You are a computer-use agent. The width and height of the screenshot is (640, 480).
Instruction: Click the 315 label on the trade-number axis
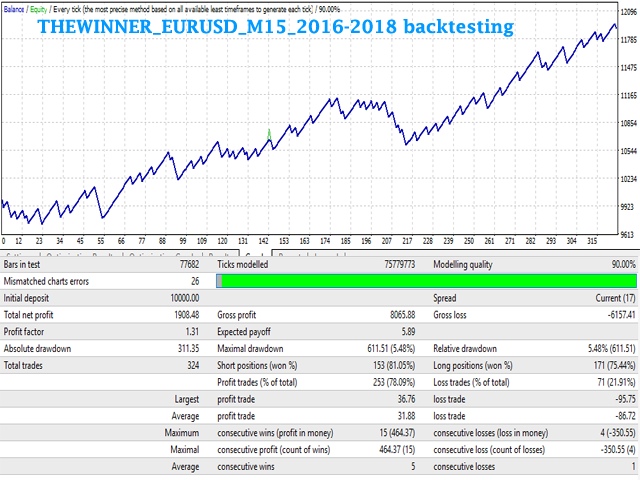click(592, 241)
